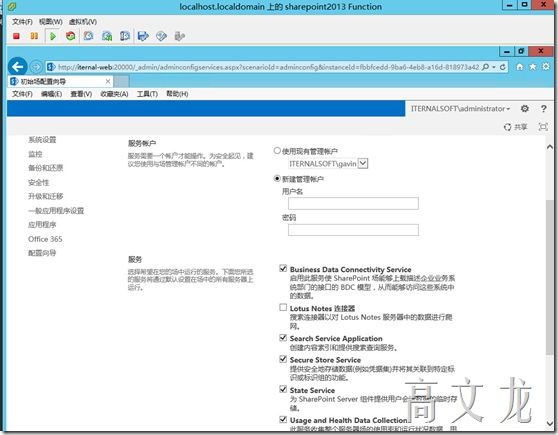Image resolution: width=558 pixels, height=435 pixels.
Task: Click the green play VM toolbar icon
Action: [53, 36]
